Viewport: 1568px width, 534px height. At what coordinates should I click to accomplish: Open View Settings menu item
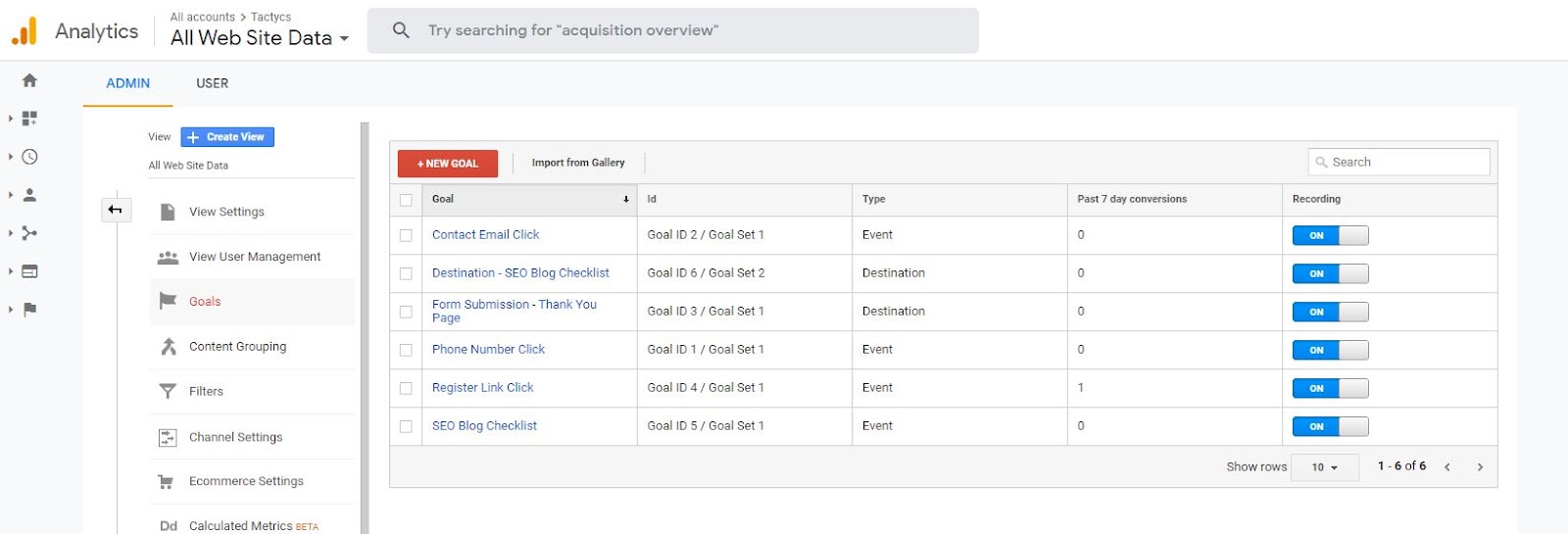tap(226, 212)
